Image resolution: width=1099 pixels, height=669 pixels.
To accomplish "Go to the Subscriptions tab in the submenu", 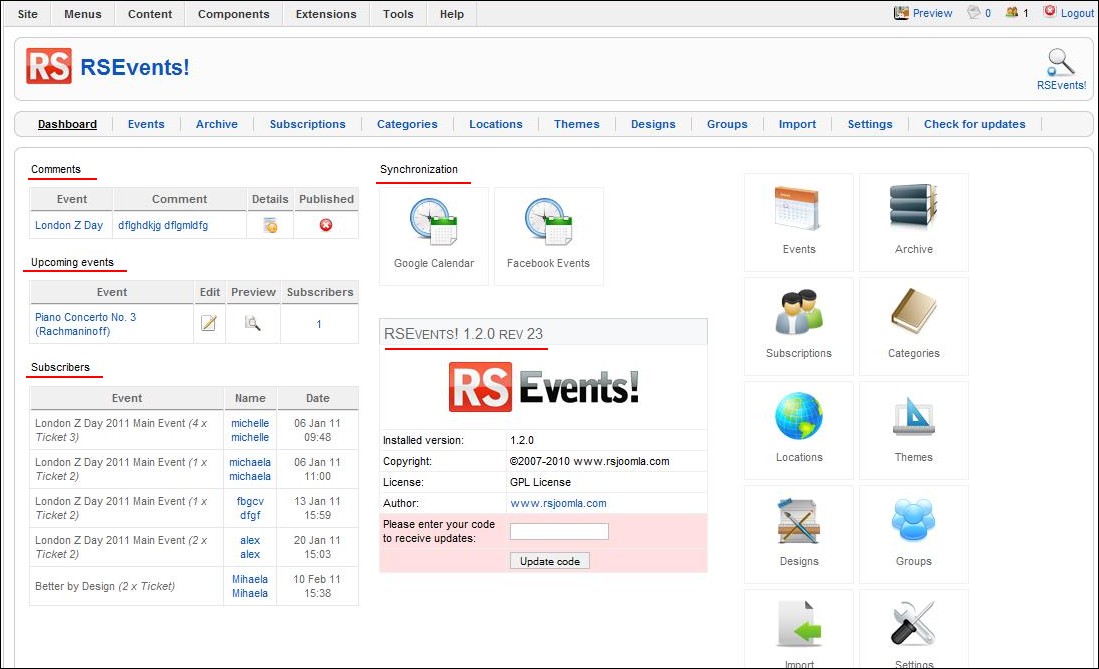I will click(x=308, y=124).
